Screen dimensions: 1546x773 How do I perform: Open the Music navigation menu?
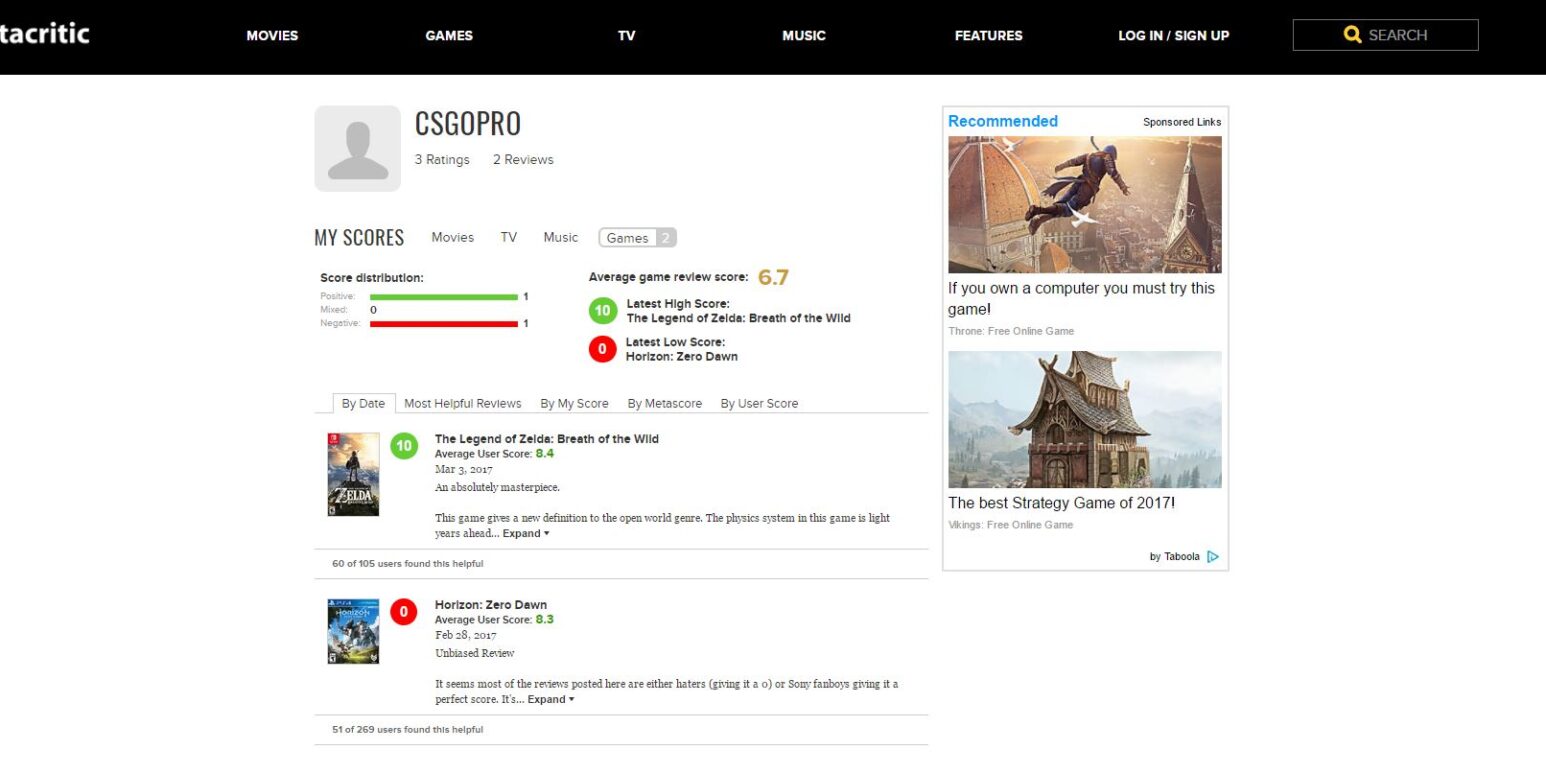(x=804, y=36)
